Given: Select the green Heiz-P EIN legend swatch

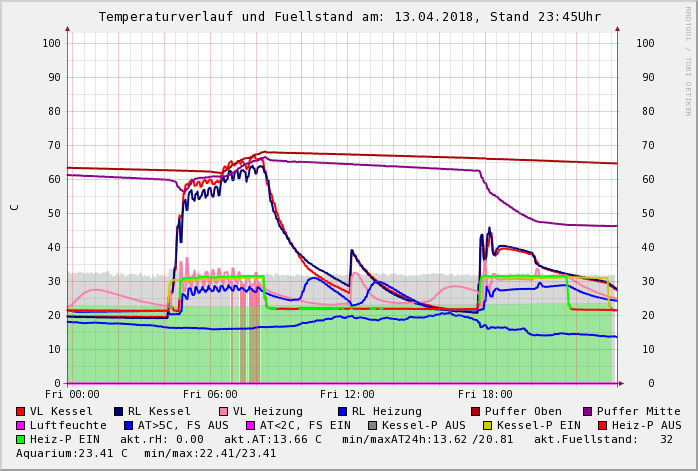Looking at the screenshot, I should tap(21, 440).
